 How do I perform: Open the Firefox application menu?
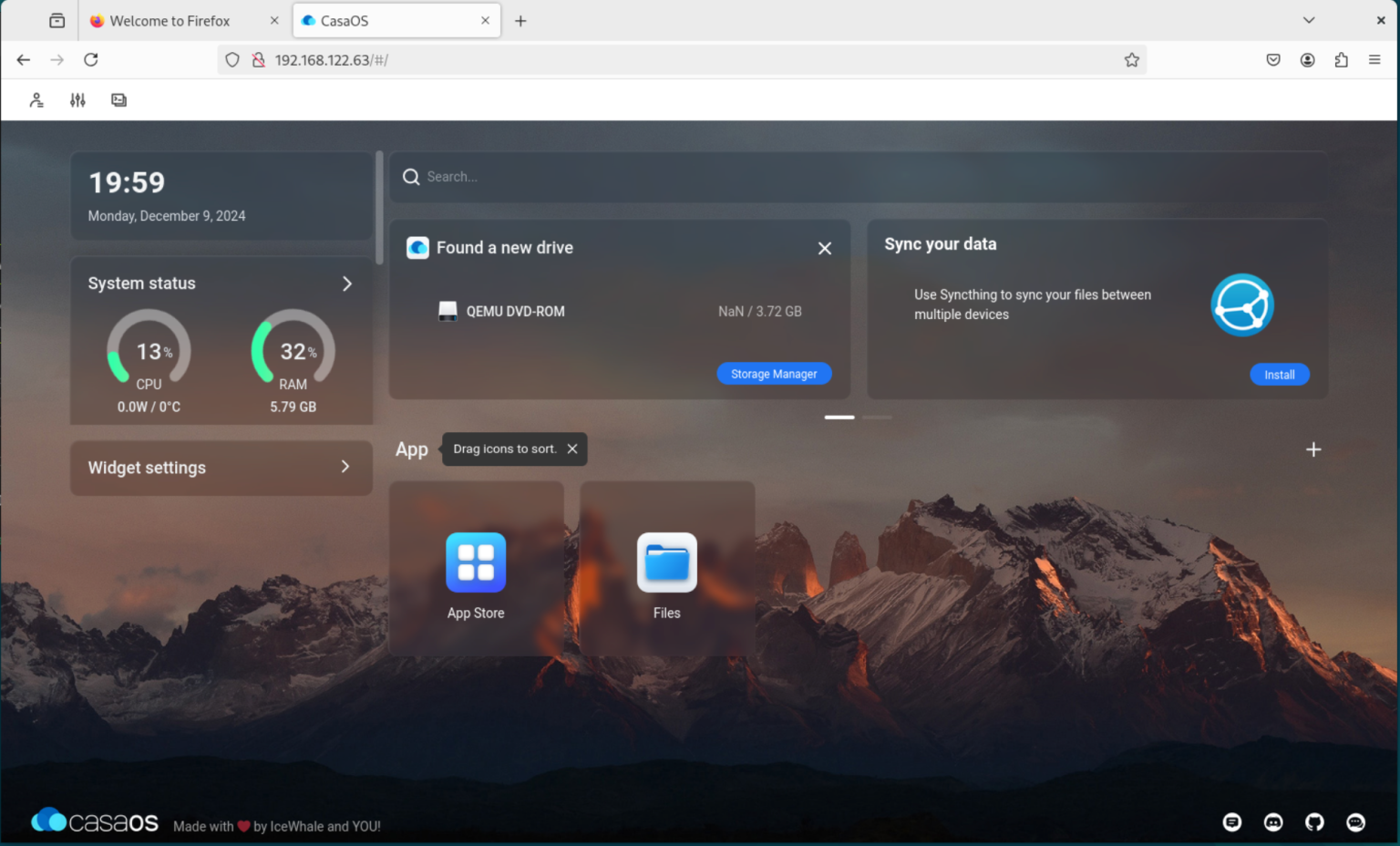pos(1374,59)
